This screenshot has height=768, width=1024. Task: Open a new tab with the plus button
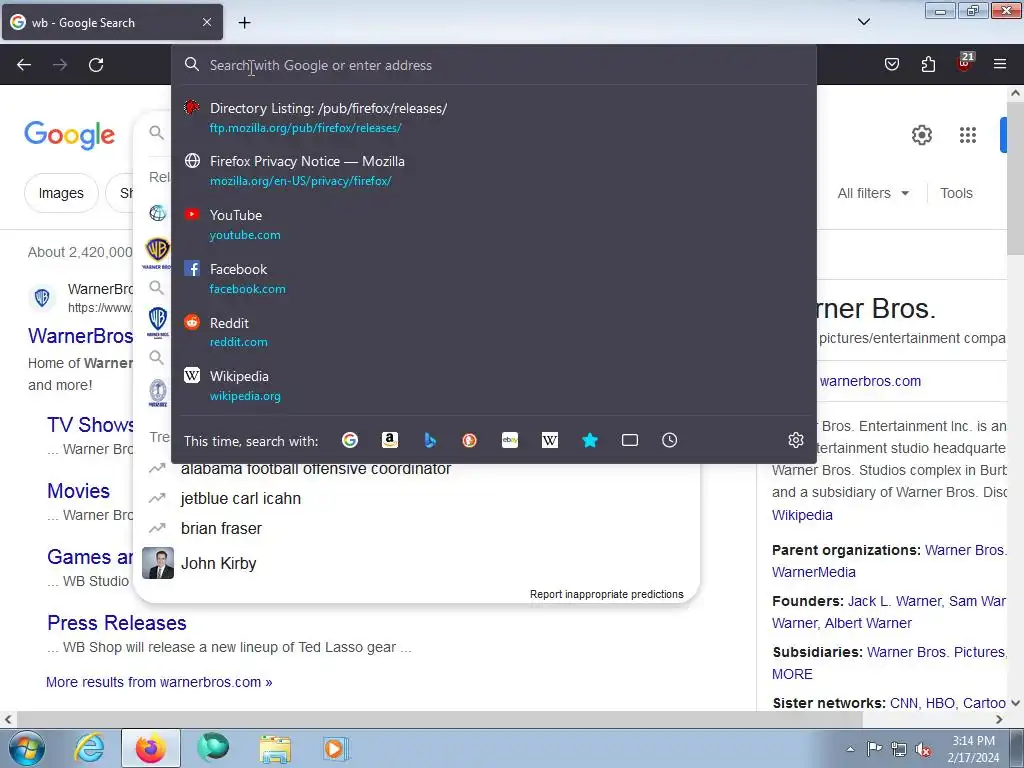click(244, 22)
